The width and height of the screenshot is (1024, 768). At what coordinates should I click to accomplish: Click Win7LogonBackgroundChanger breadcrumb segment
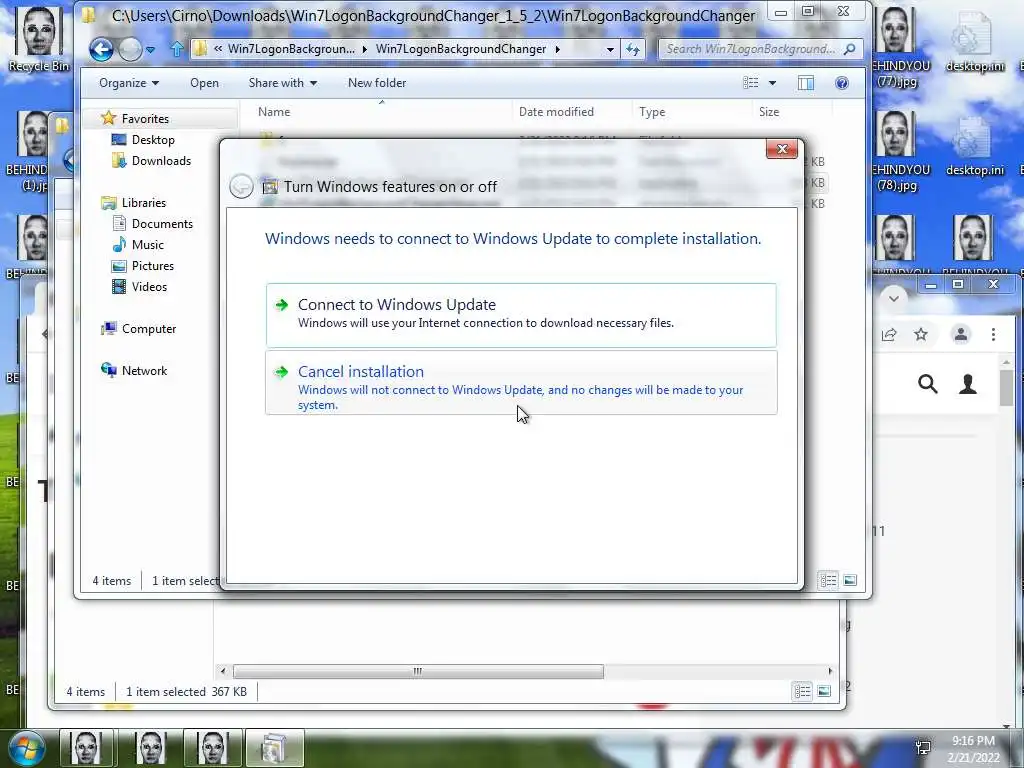[460, 49]
